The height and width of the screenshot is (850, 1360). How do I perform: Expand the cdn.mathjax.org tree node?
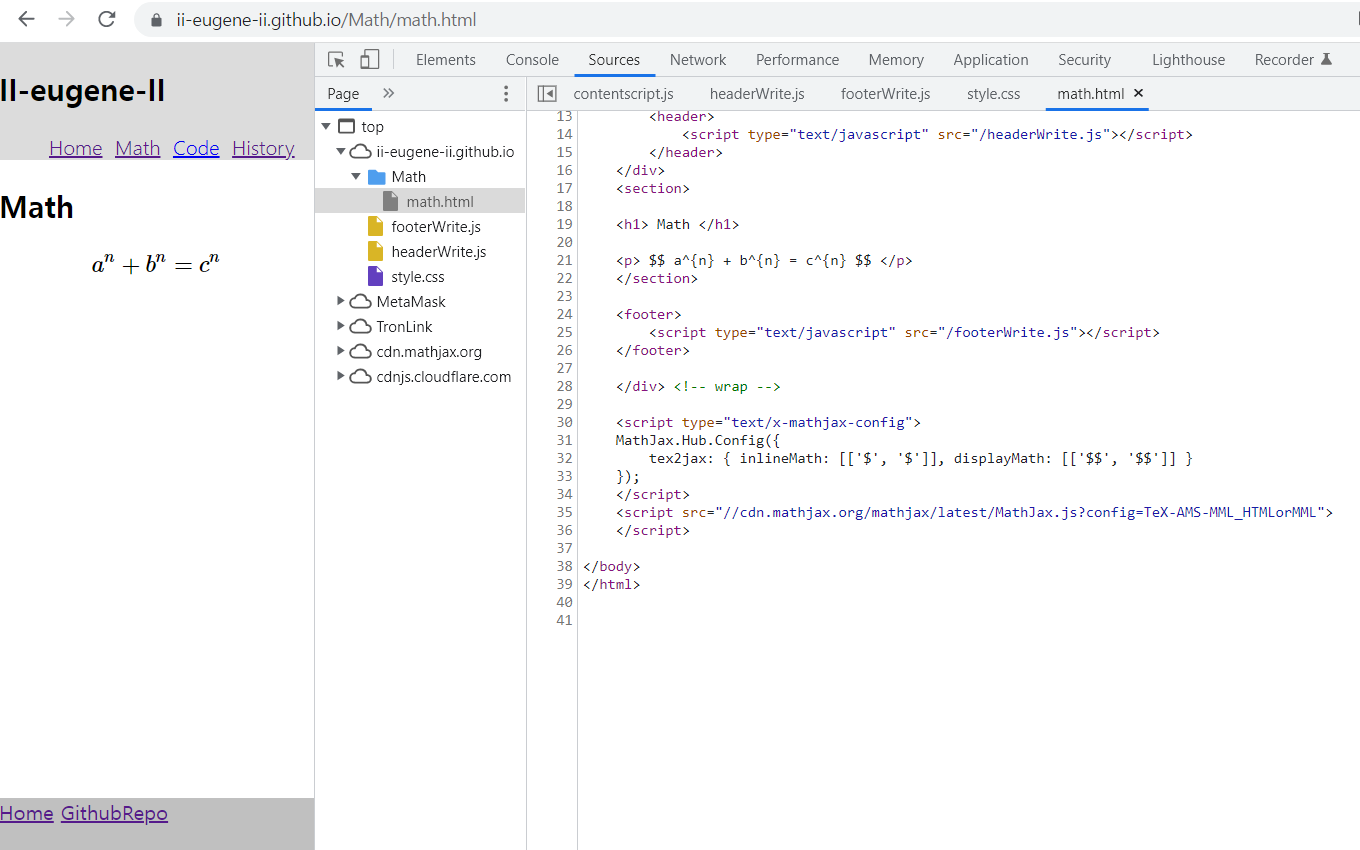(x=341, y=351)
